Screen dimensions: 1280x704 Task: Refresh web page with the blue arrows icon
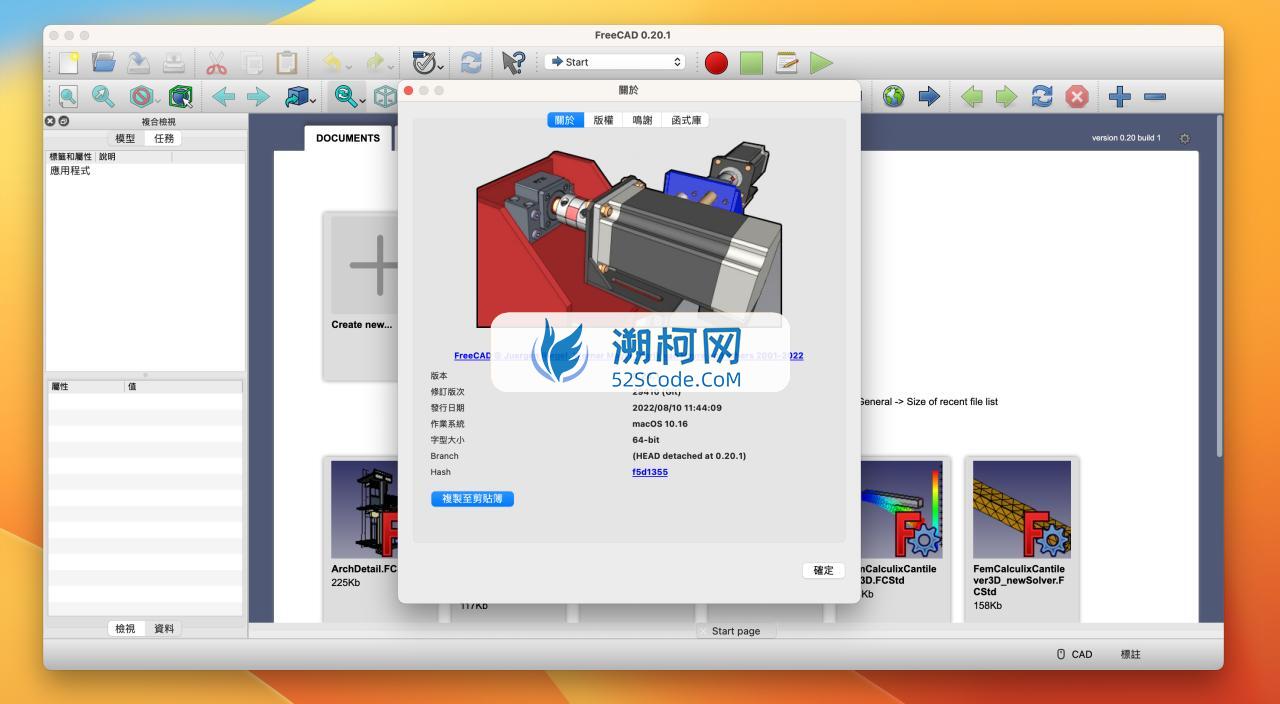tap(1042, 96)
